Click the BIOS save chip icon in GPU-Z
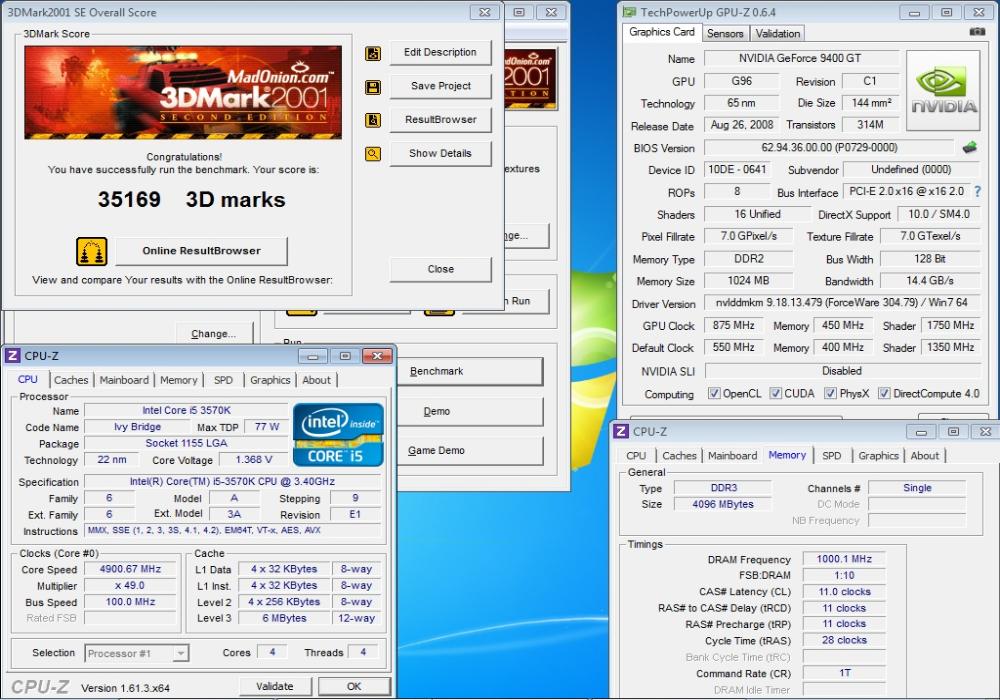 [969, 148]
